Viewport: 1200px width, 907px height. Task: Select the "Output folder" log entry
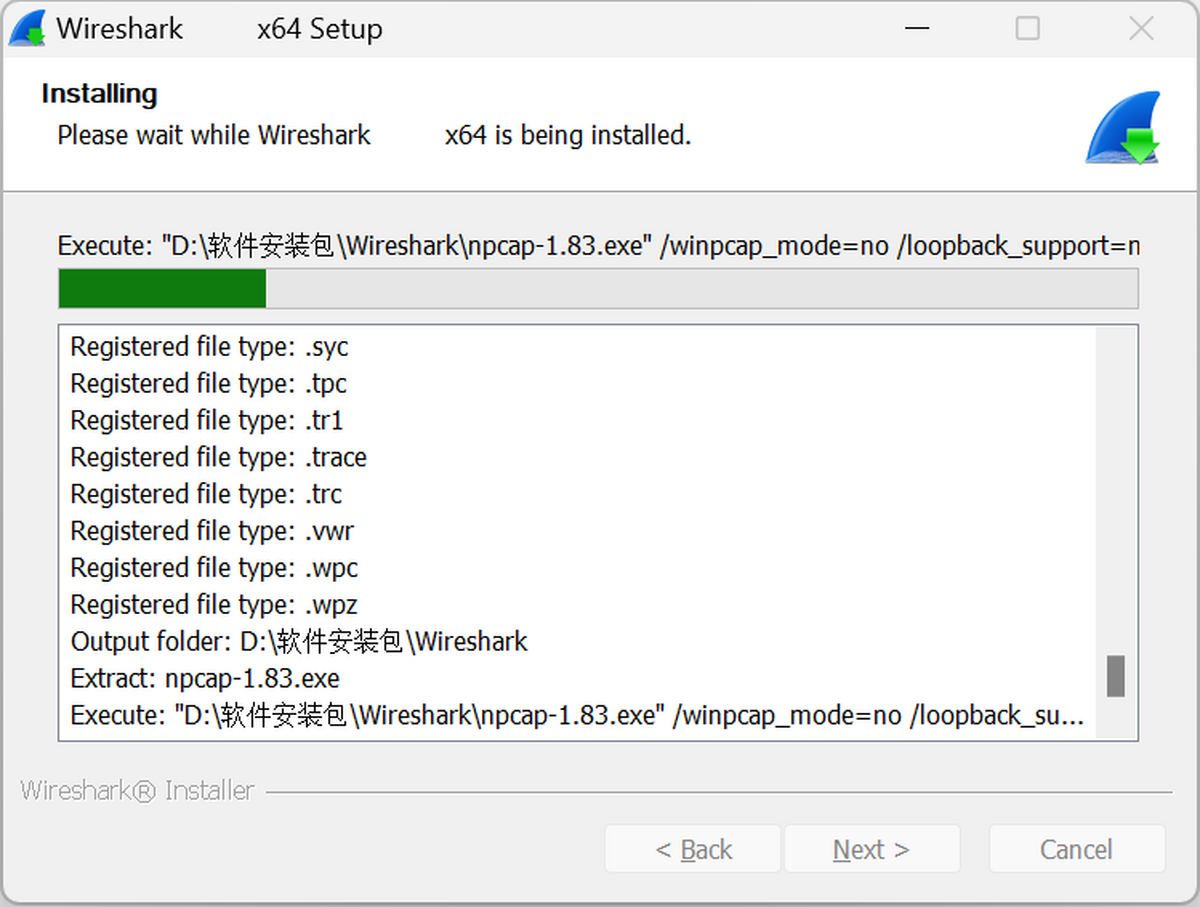299,642
